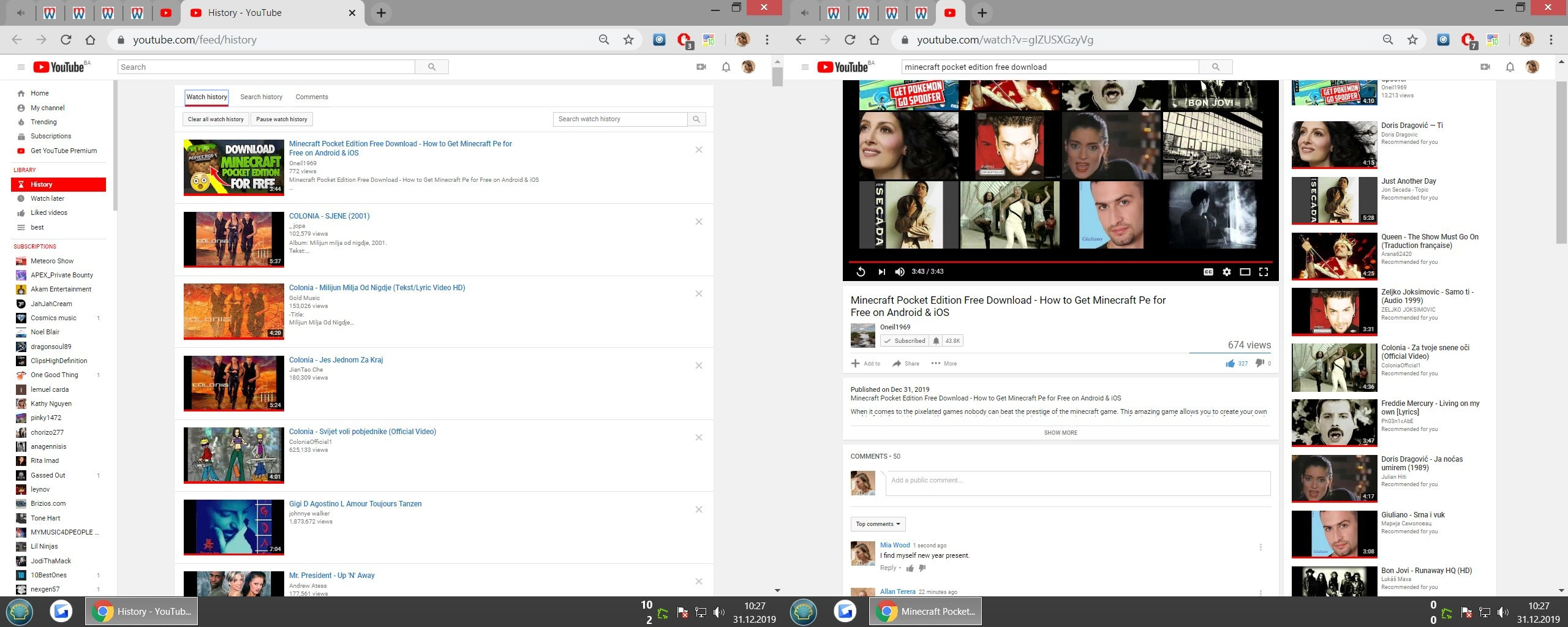Viewport: 1568px width, 627px height.
Task: Click the magnifier button for watch history search
Action: point(696,119)
